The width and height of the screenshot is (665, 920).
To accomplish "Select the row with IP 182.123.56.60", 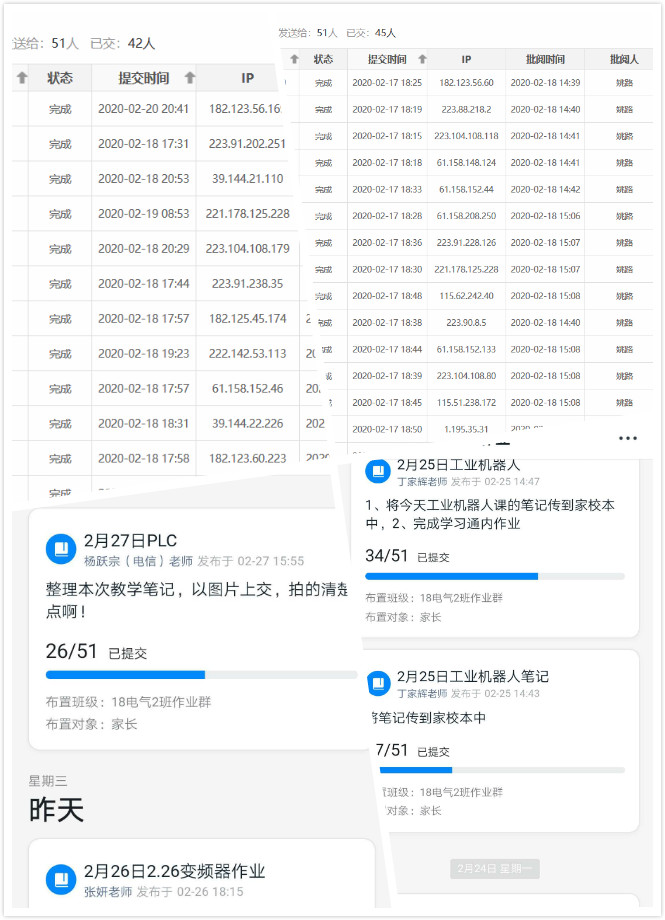I will (467, 83).
